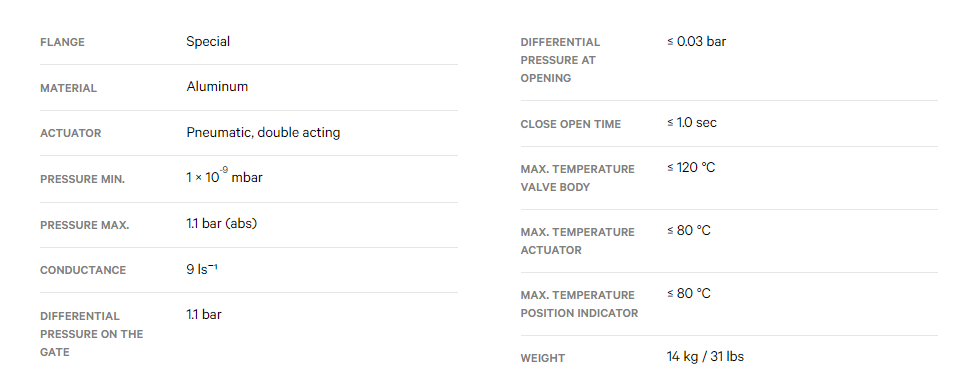This screenshot has width=969, height=392.
Task: Select the '1.1 bar (abs)' value
Action: point(221,223)
